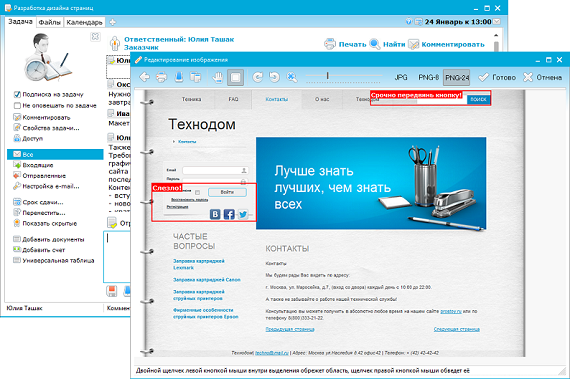Click Найти in the task window
The image size is (570, 379).
[394, 44]
